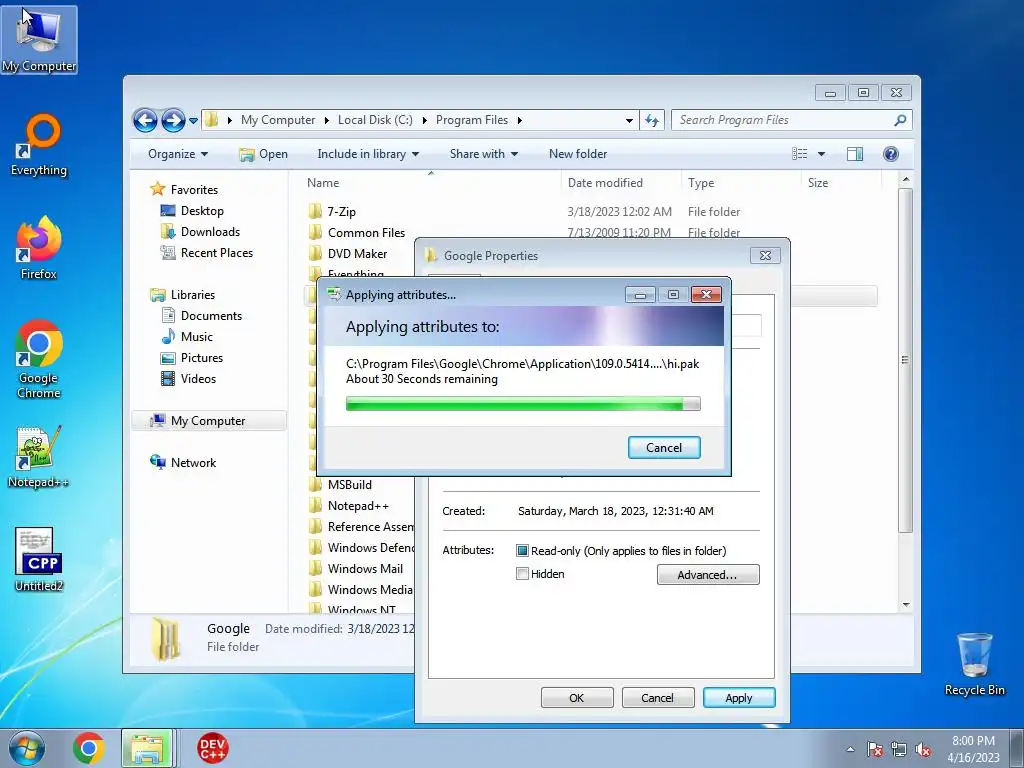This screenshot has width=1024, height=768.
Task: Open Music library
Action: click(x=187, y=336)
